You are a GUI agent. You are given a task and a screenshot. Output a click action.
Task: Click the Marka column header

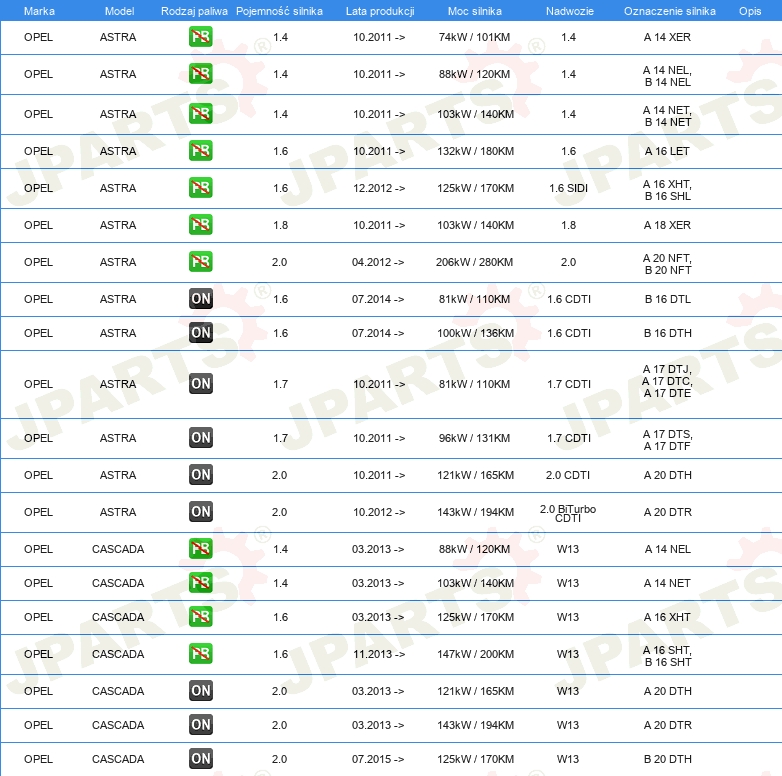pyautogui.click(x=39, y=10)
